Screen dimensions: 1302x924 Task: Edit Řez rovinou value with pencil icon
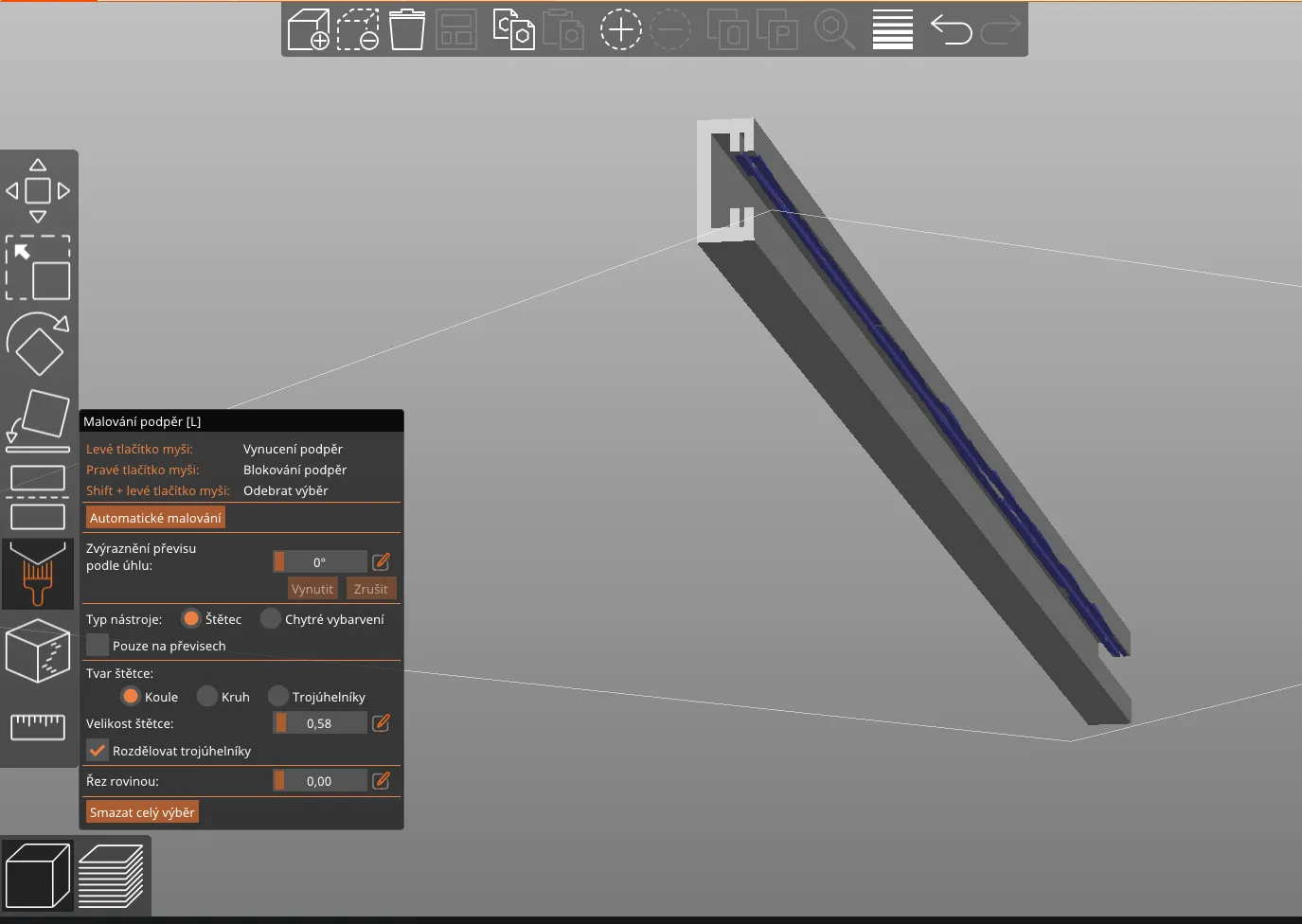(x=382, y=781)
